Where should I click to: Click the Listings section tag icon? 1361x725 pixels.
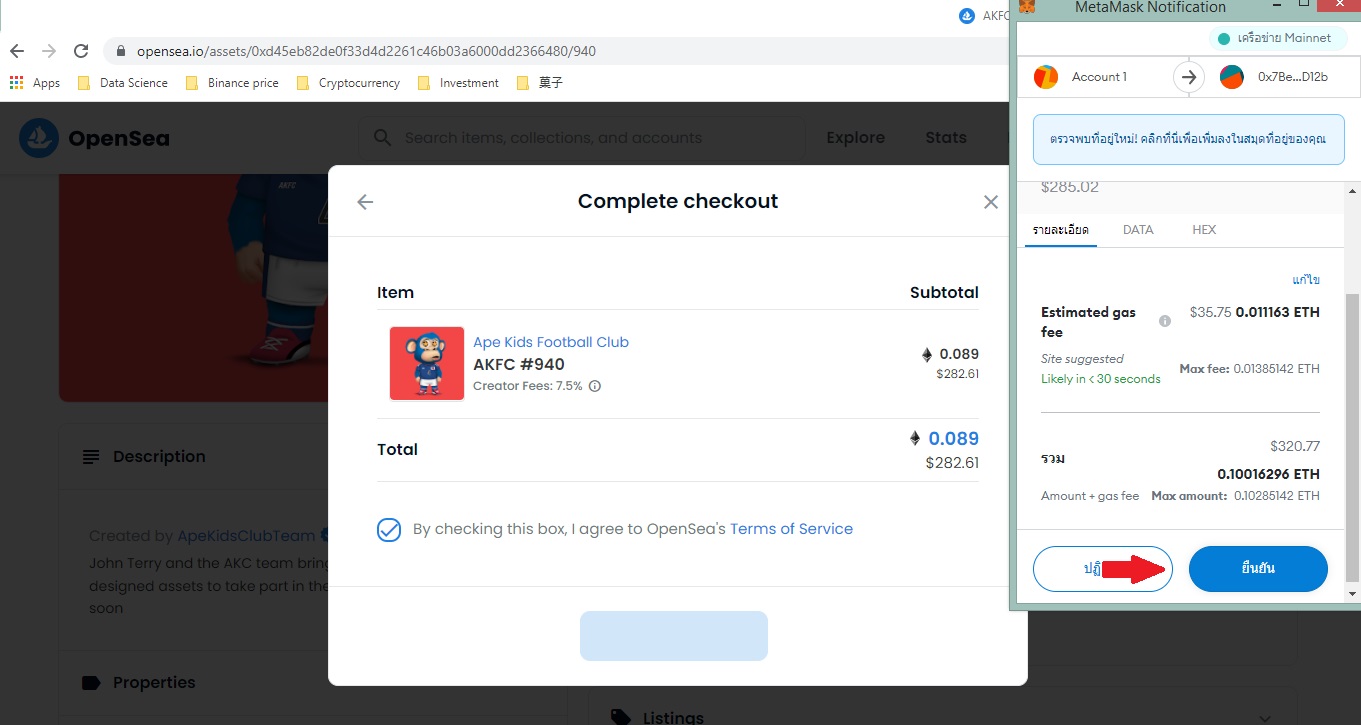621,717
